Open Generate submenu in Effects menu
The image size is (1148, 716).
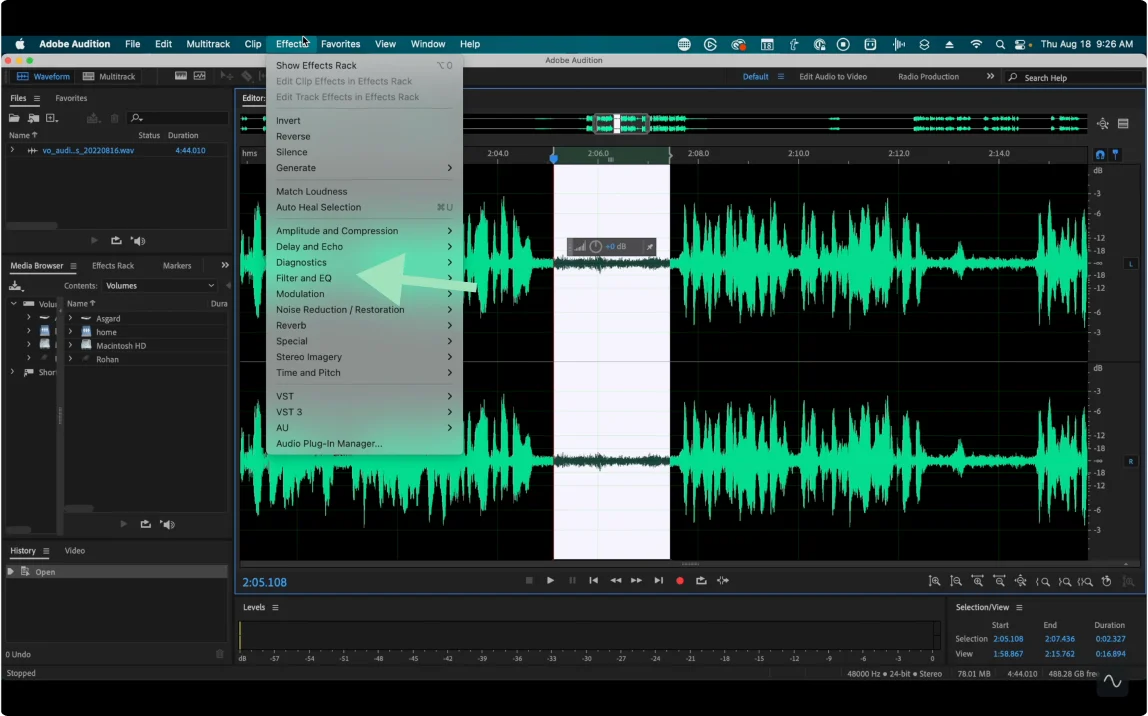[x=364, y=168]
